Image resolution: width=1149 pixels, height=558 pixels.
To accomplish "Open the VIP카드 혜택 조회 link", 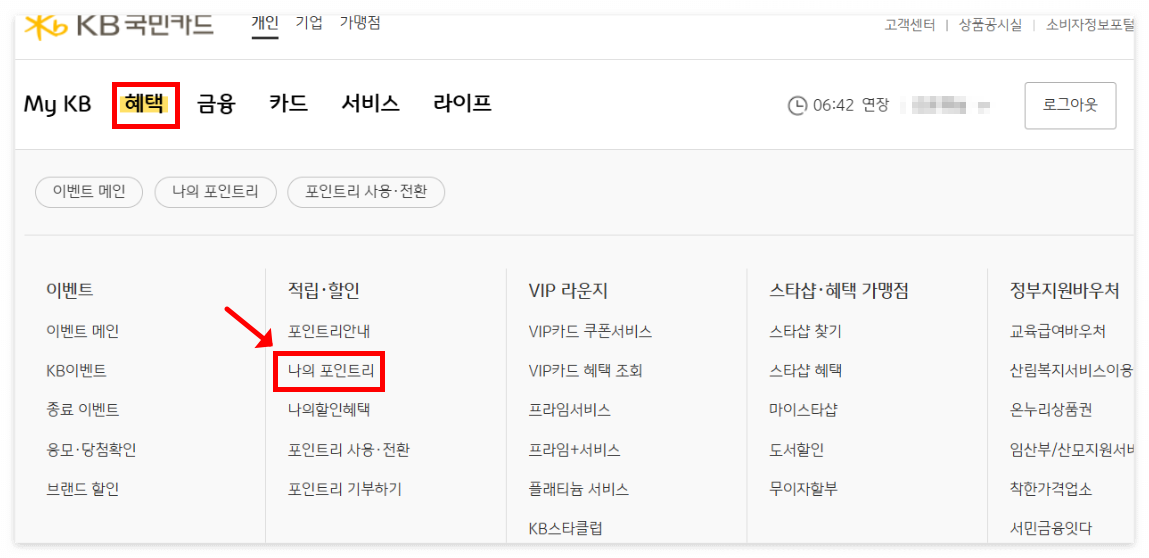I will tap(585, 371).
